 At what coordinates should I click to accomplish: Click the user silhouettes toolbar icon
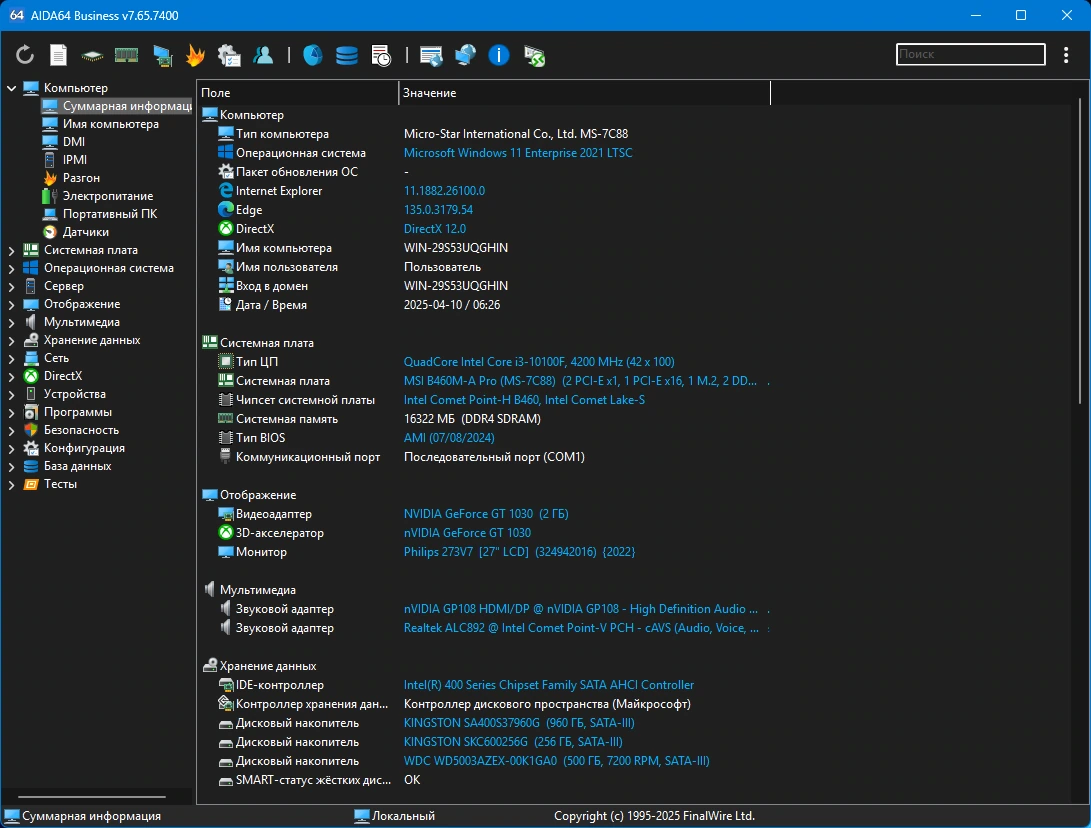(x=263, y=55)
